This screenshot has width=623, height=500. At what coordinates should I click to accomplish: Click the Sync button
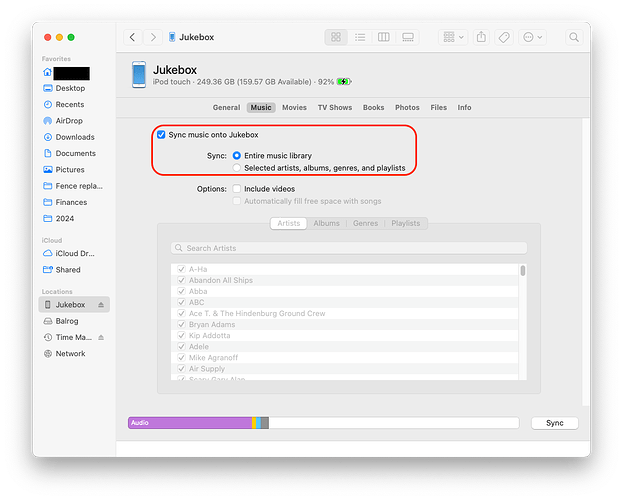[555, 423]
